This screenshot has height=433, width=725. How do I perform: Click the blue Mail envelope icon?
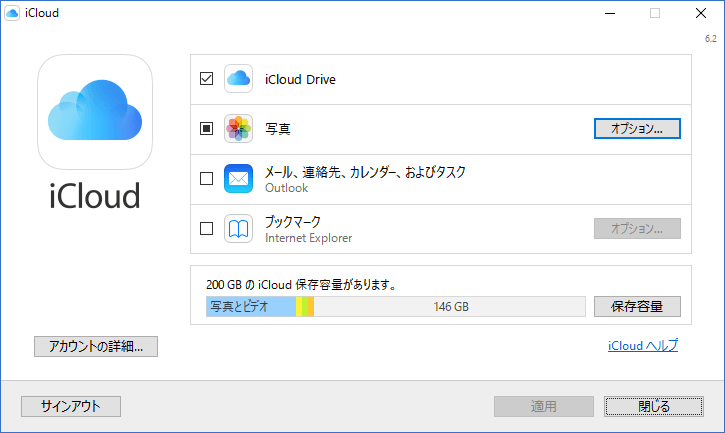(238, 179)
